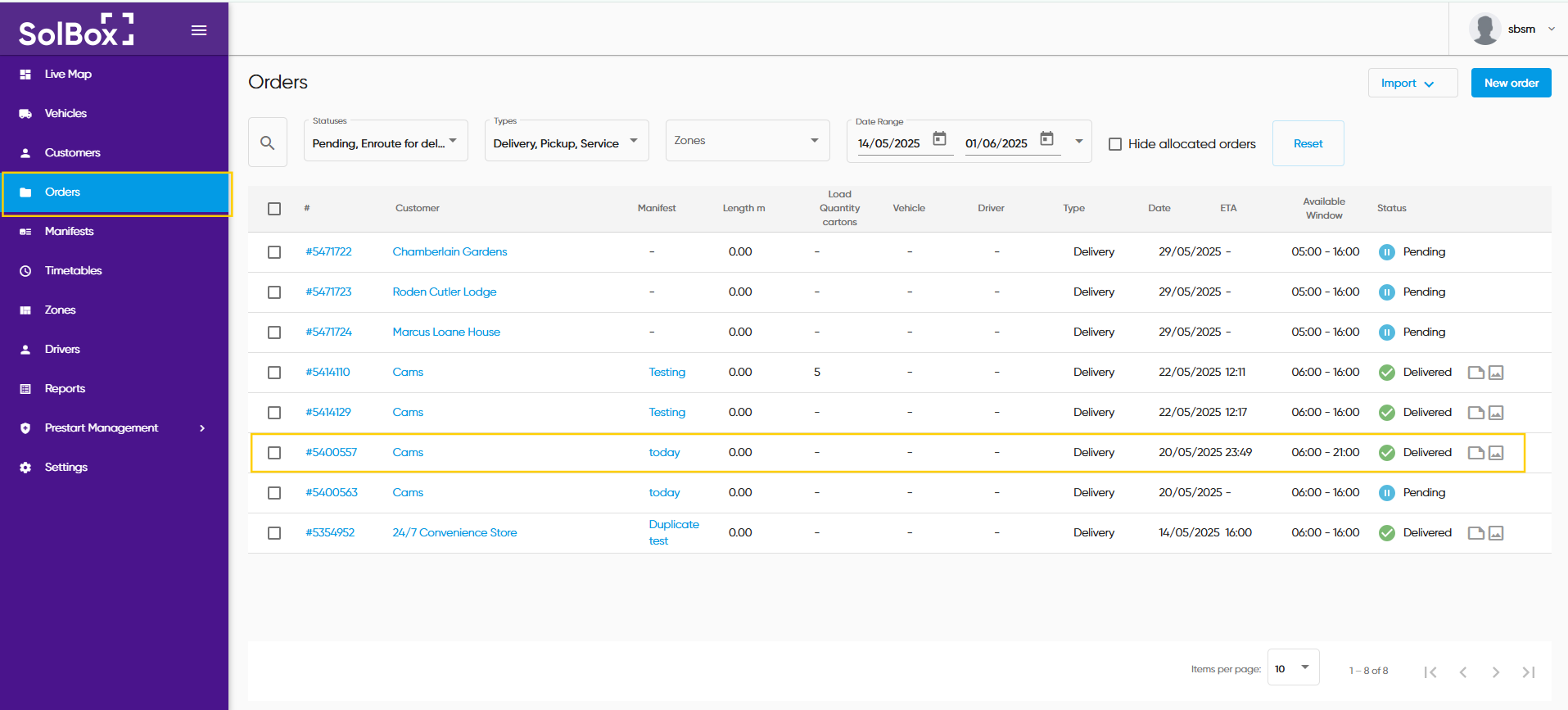Open Reports in sidebar
The width and height of the screenshot is (1568, 710).
115,388
